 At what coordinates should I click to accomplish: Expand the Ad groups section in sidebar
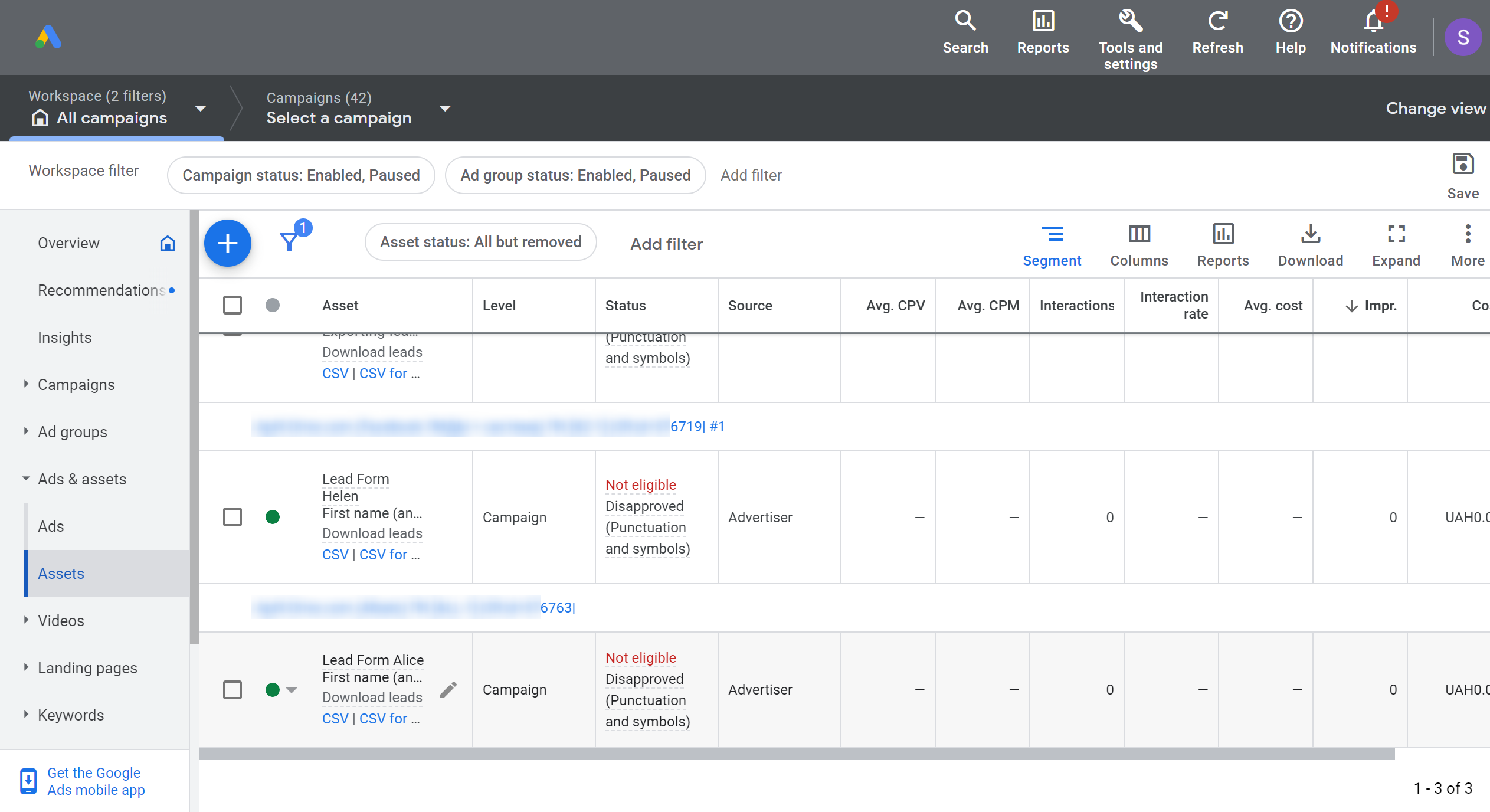[x=26, y=430]
